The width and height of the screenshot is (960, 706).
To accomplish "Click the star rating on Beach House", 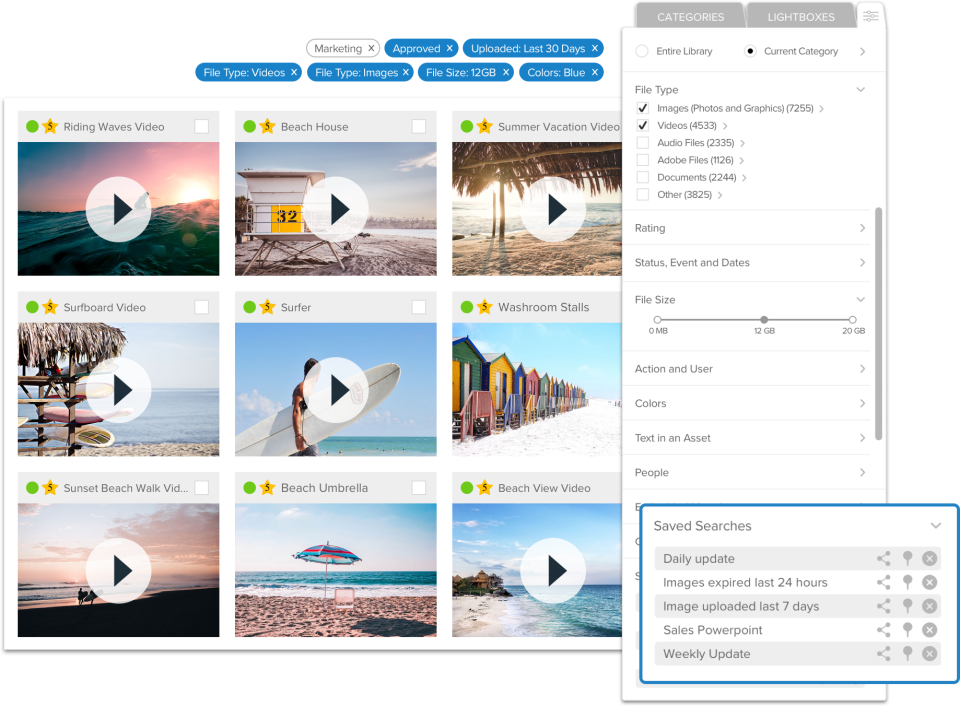I will click(x=267, y=127).
